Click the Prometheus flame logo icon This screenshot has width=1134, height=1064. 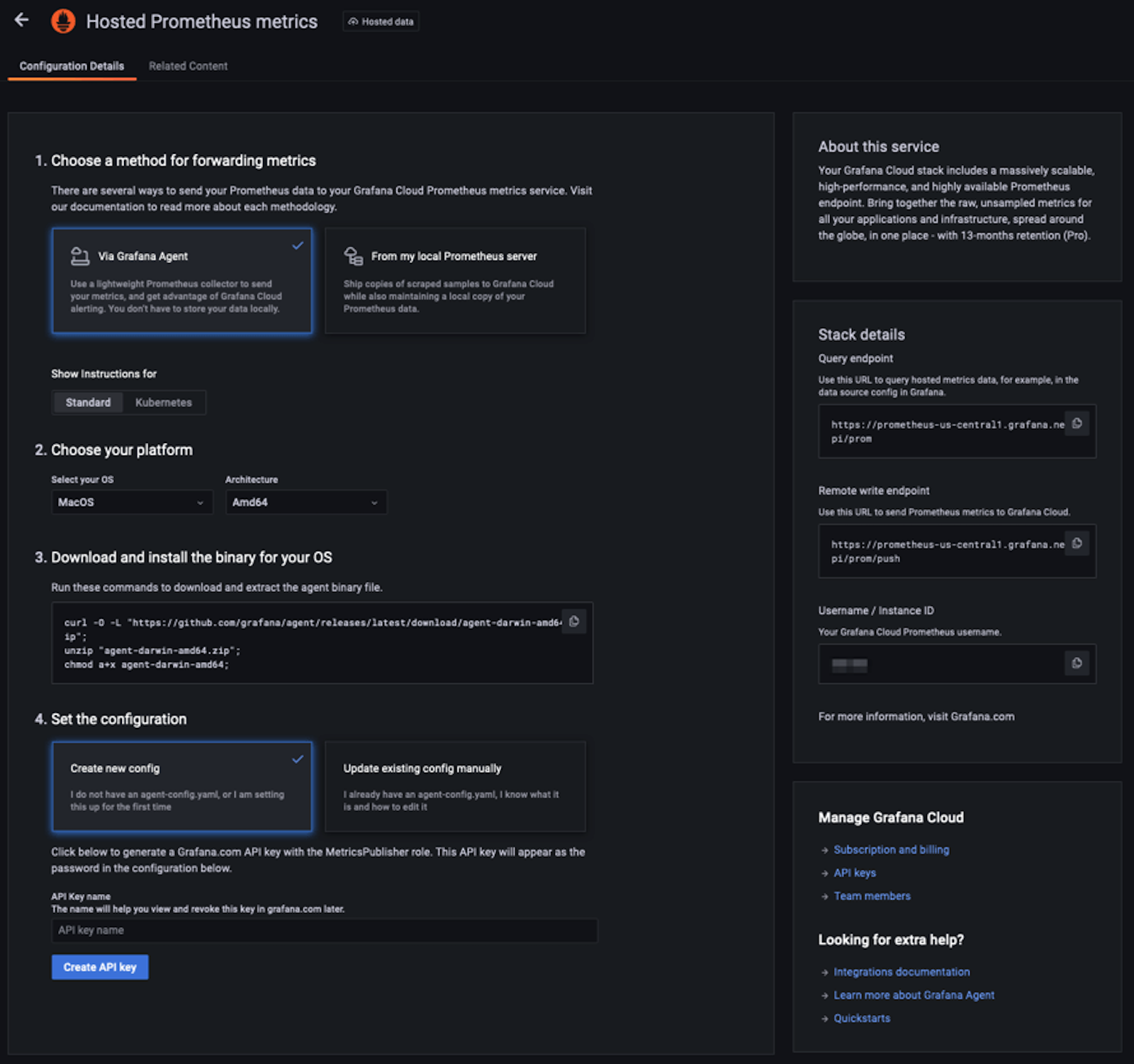click(x=63, y=21)
